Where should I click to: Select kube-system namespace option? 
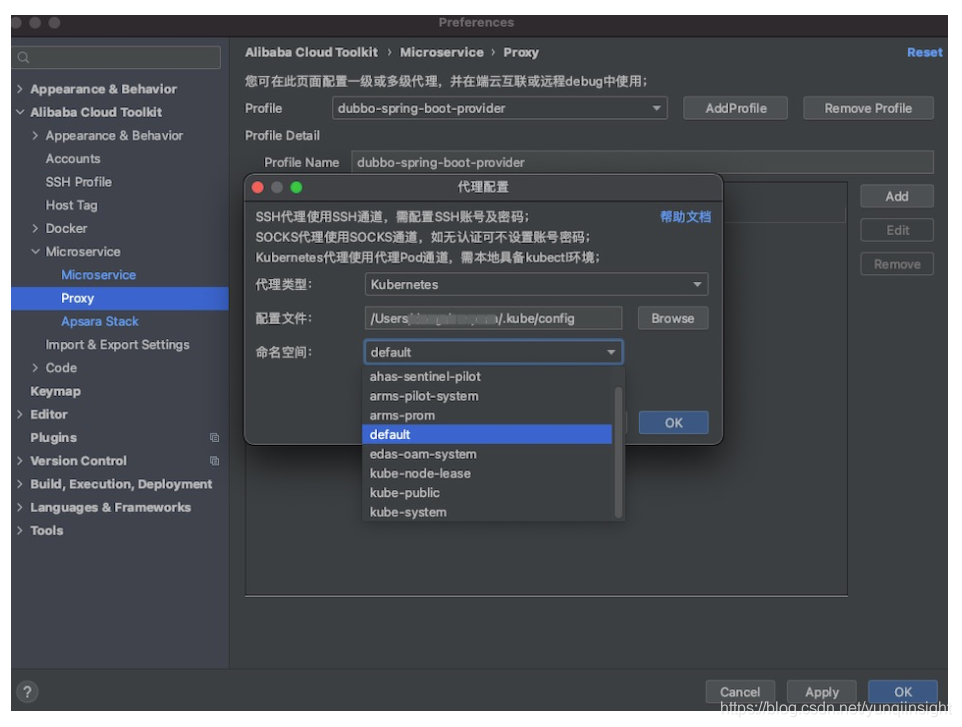(487, 512)
